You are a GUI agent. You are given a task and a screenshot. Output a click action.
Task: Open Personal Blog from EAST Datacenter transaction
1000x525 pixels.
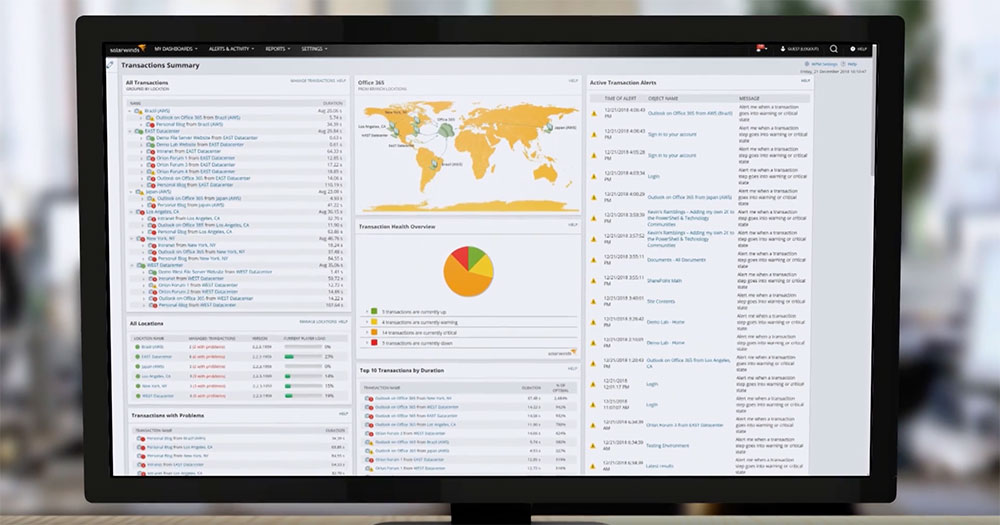pyautogui.click(x=195, y=184)
